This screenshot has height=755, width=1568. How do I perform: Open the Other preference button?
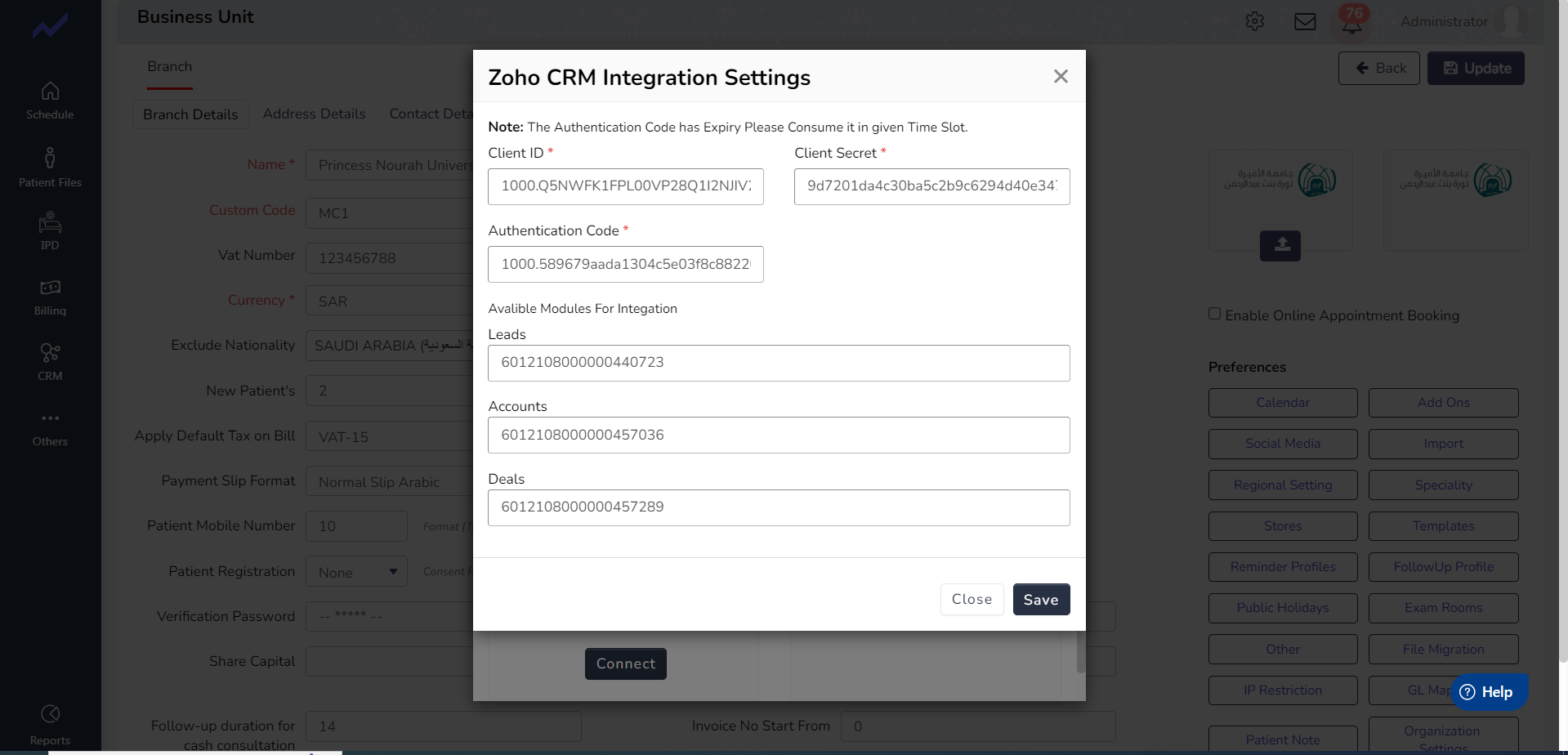(1283, 650)
